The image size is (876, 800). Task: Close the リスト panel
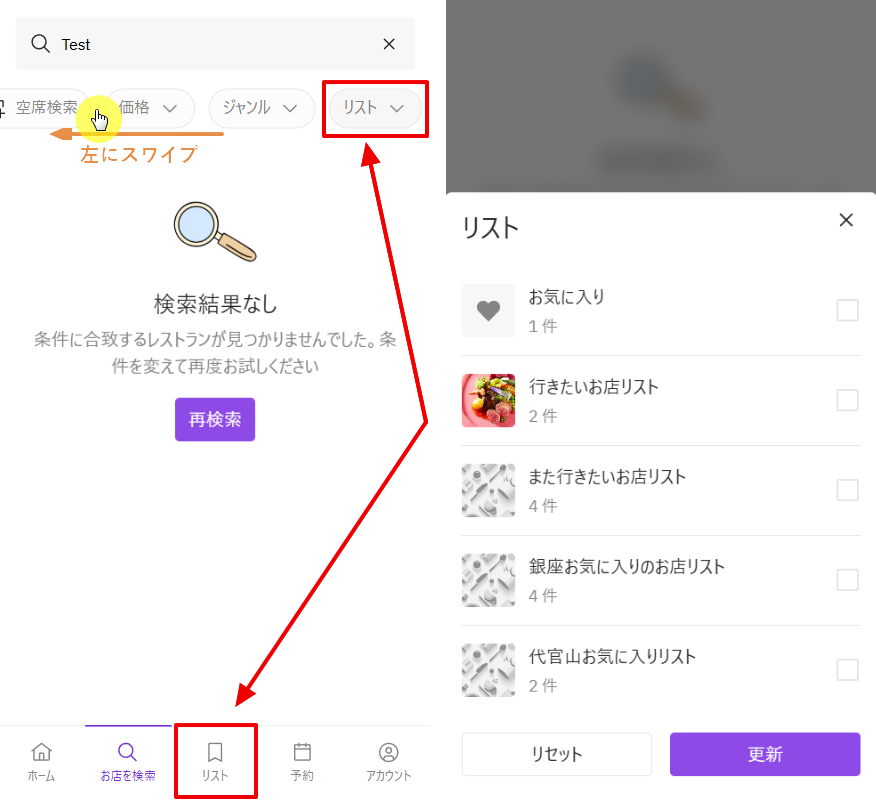tap(846, 220)
